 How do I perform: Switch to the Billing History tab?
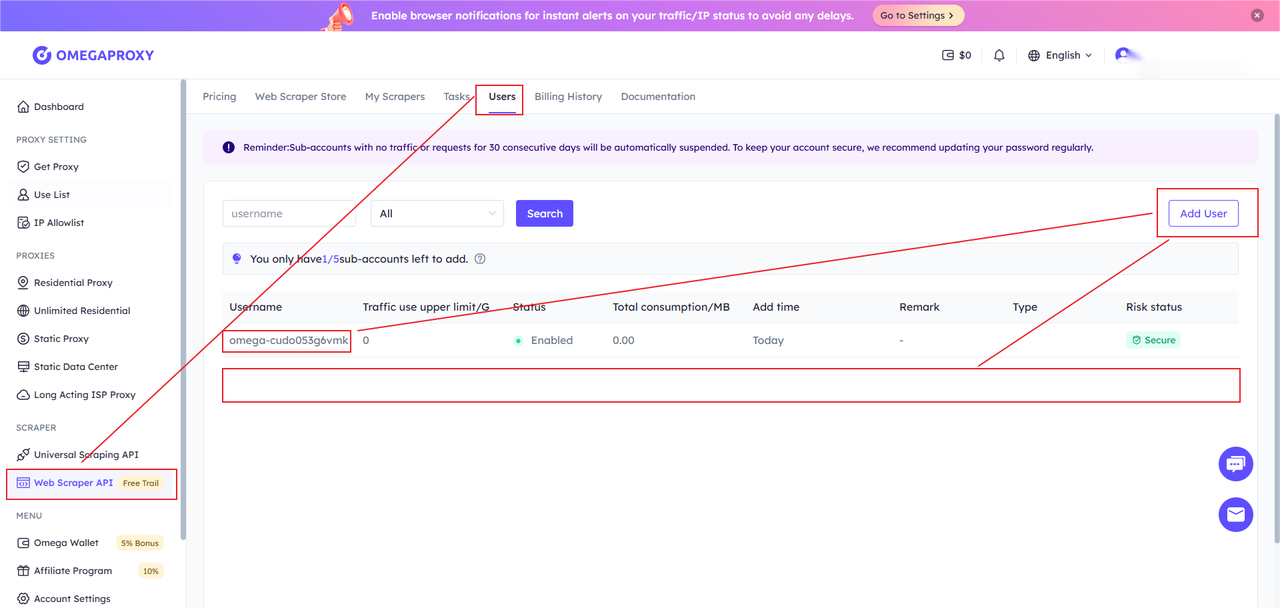(568, 97)
